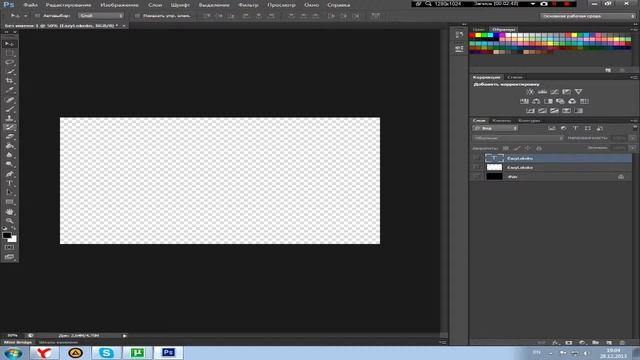Enable the Auto-Select checkbox
The width and height of the screenshot is (640, 360).
point(38,16)
